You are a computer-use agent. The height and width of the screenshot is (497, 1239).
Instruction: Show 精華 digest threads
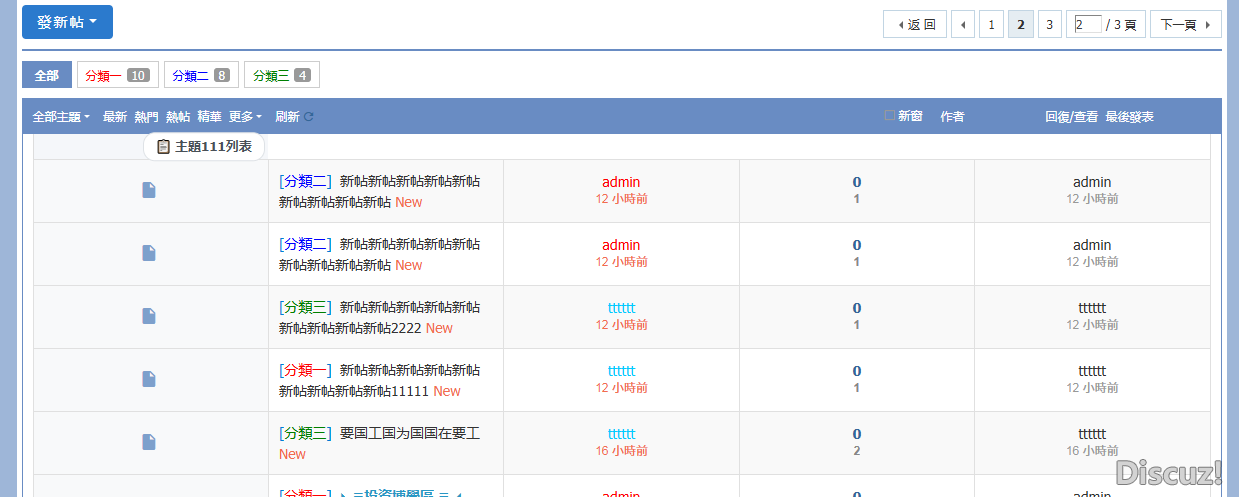[x=209, y=117]
